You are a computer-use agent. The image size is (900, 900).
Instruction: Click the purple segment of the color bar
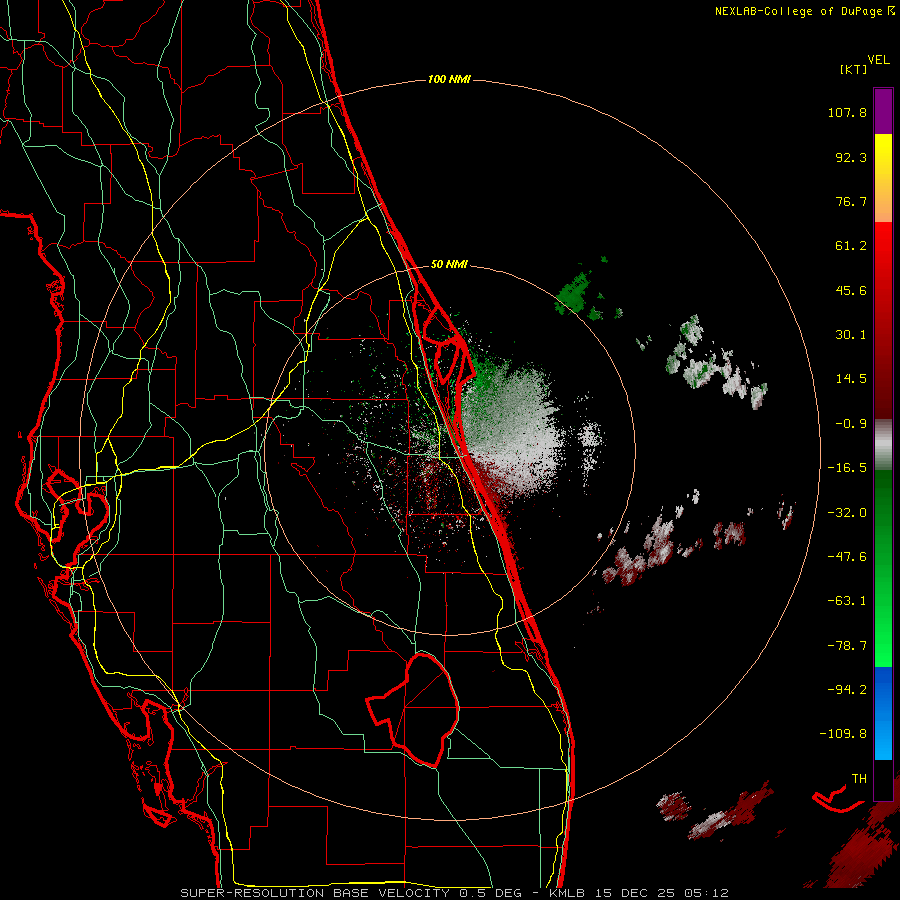tap(883, 111)
